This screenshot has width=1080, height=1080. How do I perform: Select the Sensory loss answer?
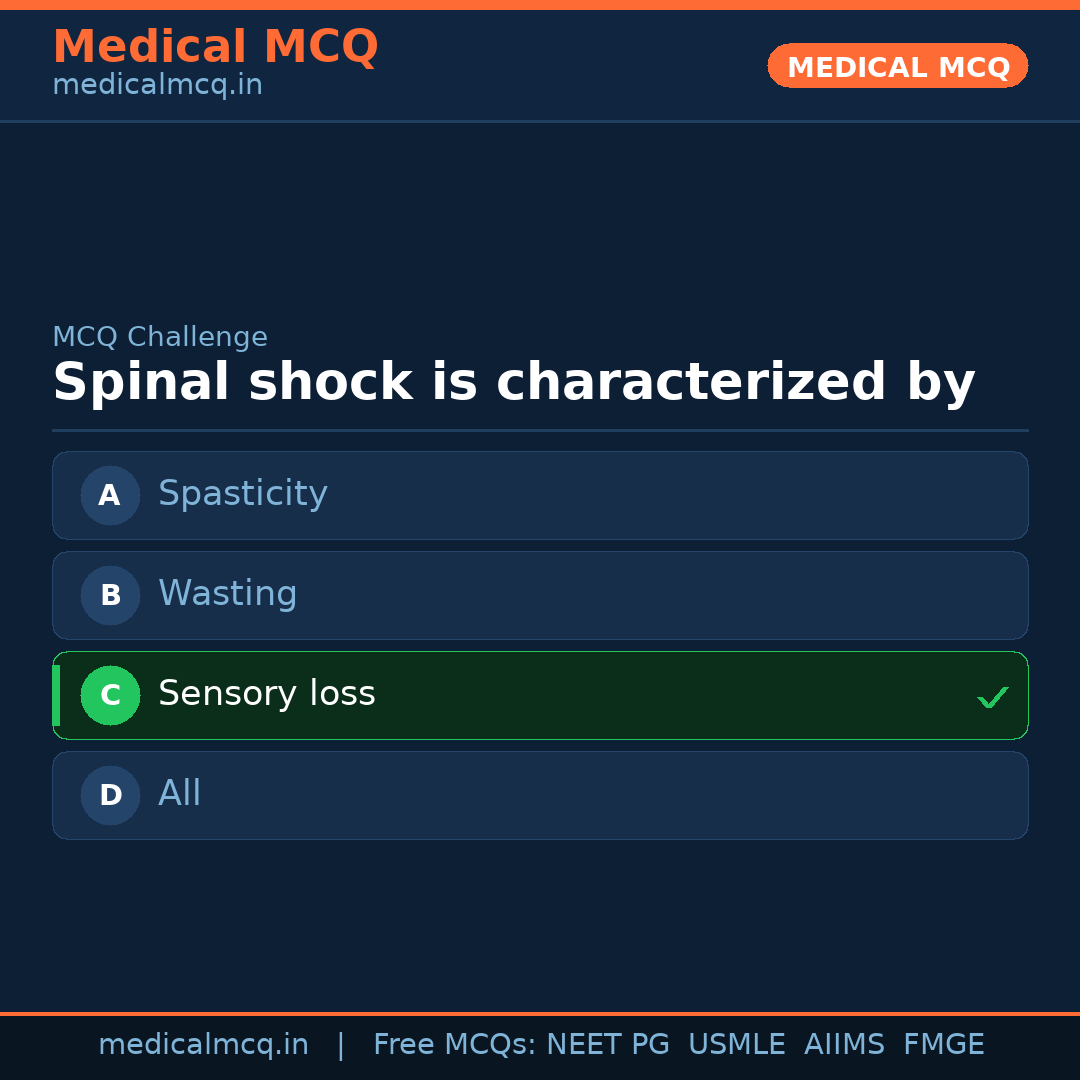(x=540, y=695)
